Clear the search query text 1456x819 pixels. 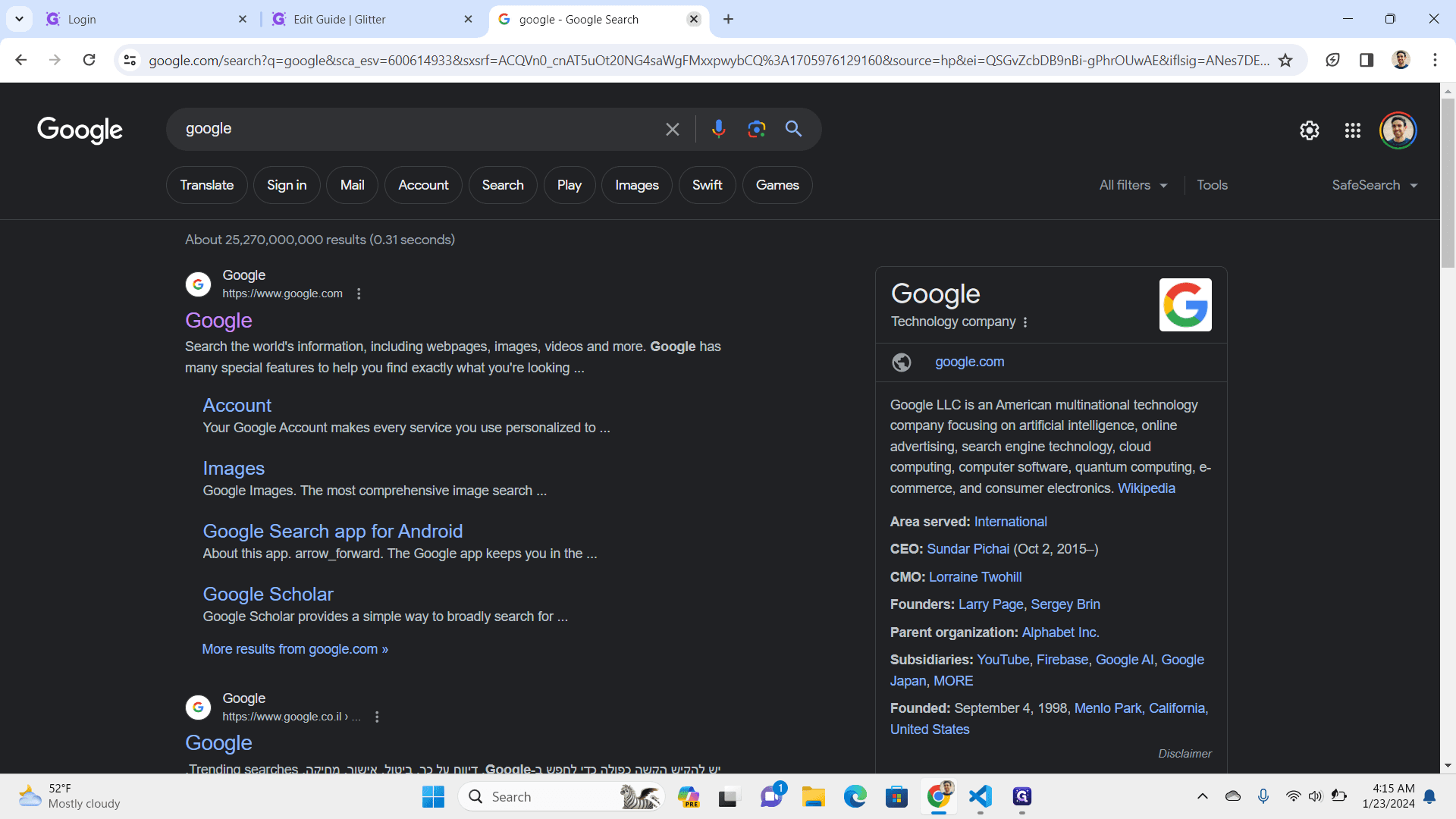click(x=672, y=130)
